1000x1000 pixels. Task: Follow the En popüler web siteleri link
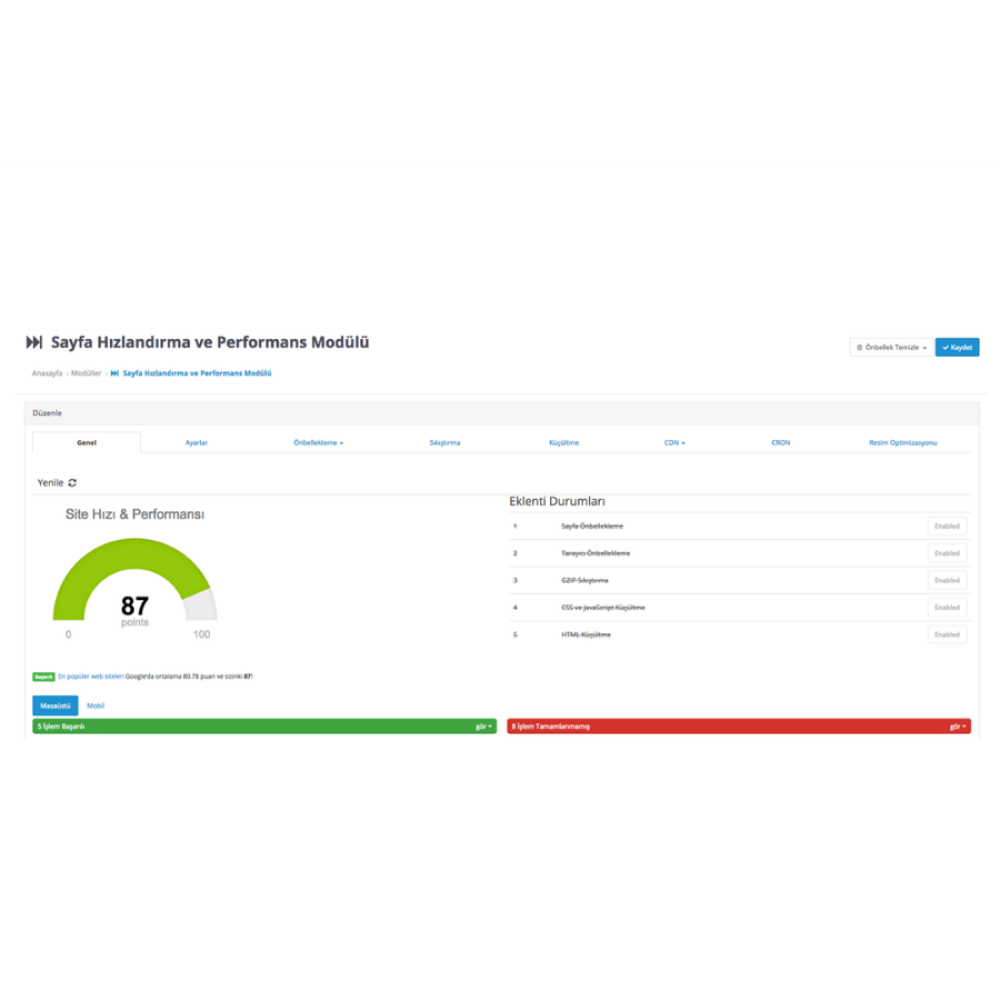point(91,677)
